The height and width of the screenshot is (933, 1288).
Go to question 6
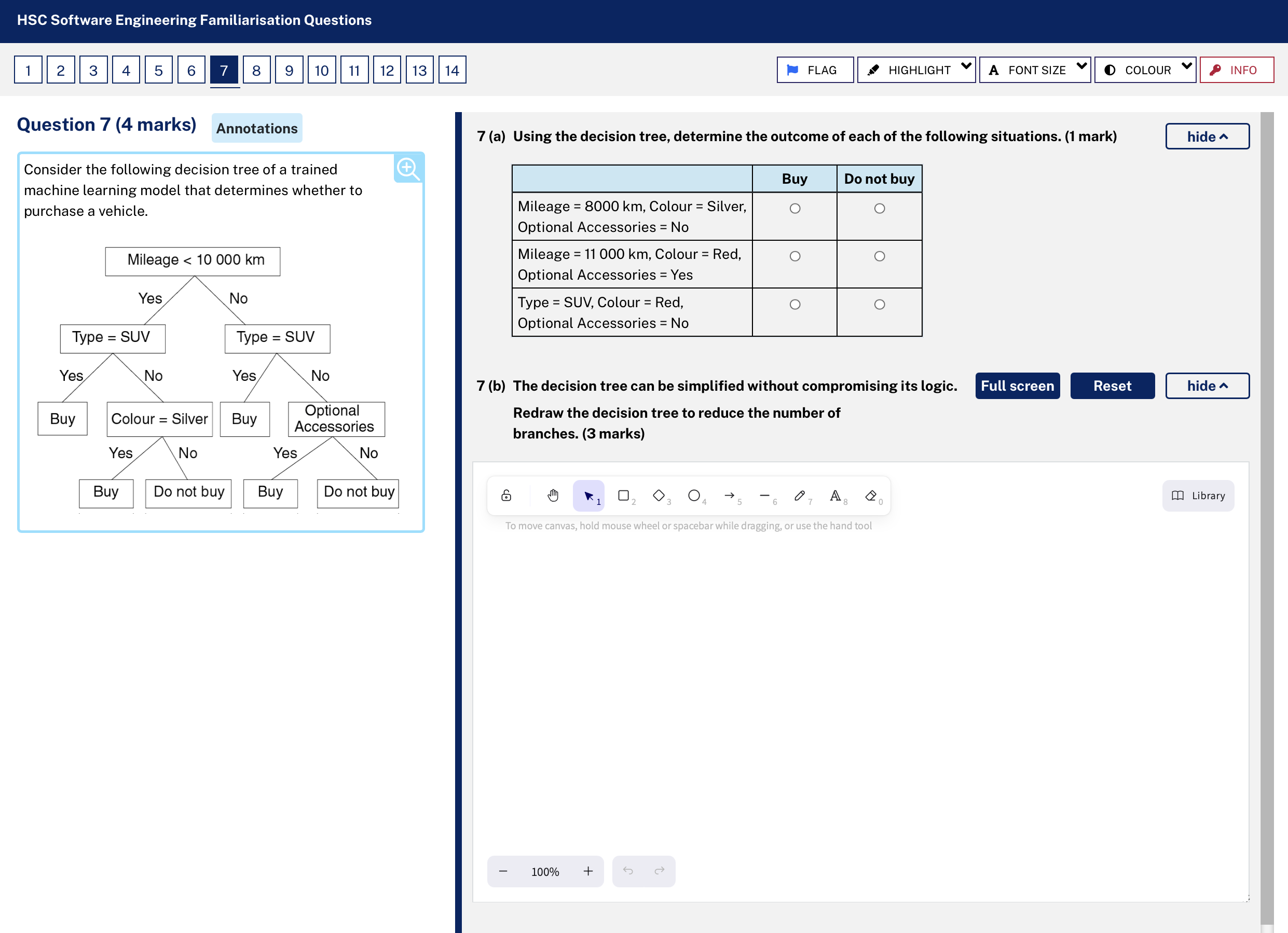[191, 70]
